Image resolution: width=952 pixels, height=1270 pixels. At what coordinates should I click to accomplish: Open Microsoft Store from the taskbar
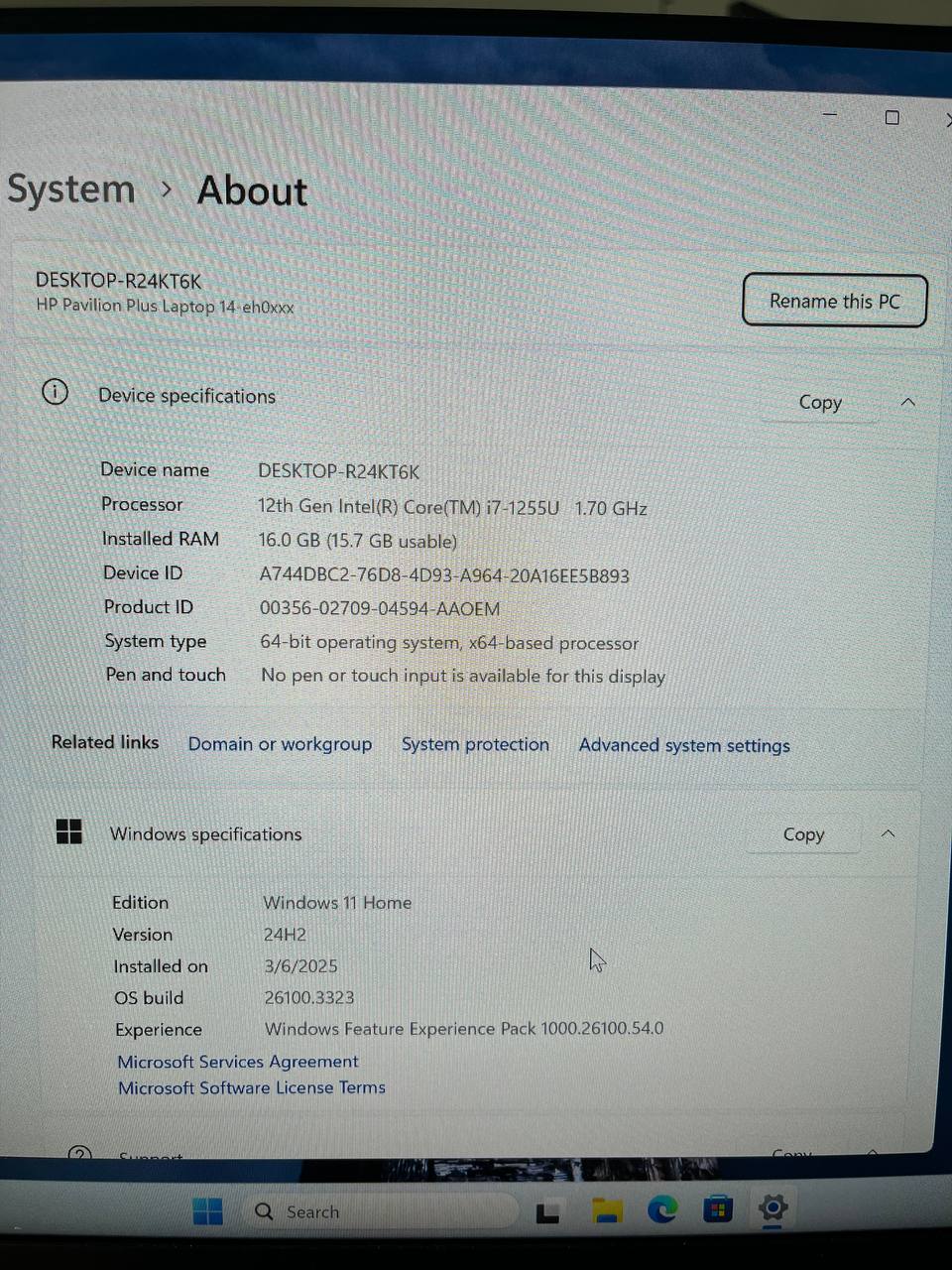(717, 1208)
